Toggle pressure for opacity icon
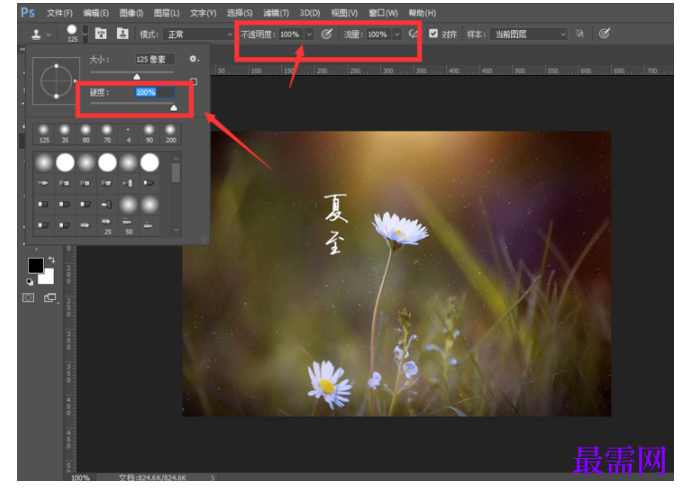The image size is (685, 492). point(327,34)
